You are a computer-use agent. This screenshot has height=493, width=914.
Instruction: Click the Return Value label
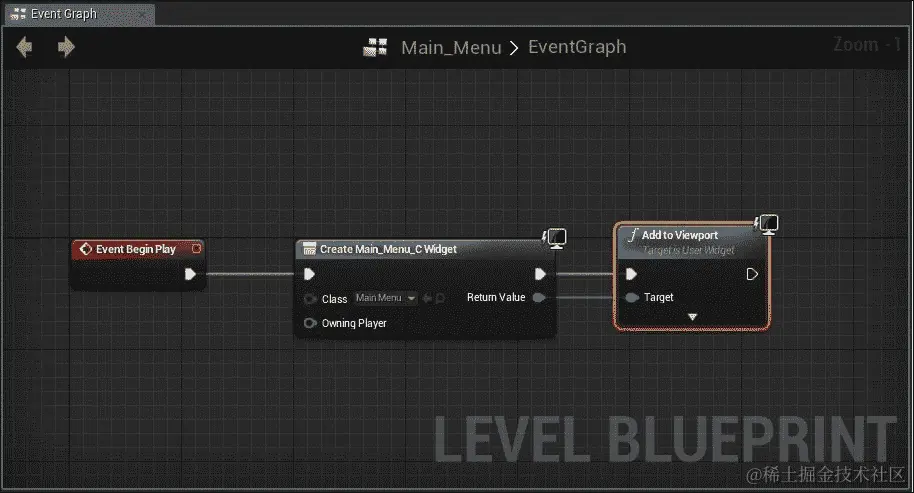tap(496, 297)
